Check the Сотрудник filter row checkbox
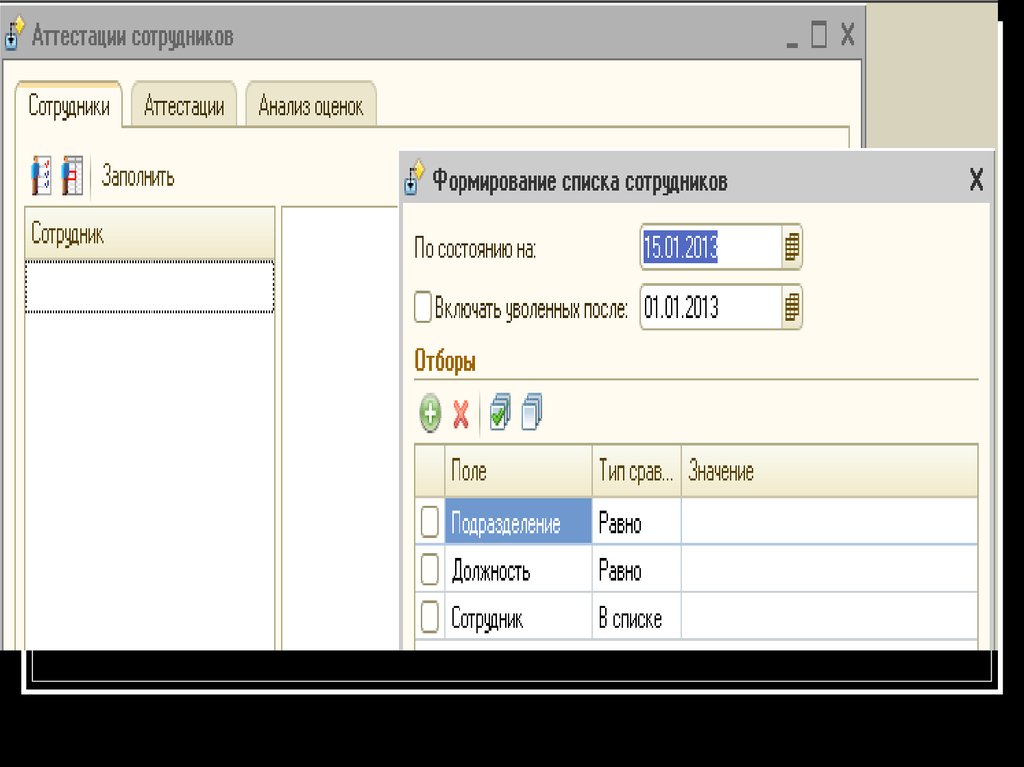The image size is (1024, 767). click(x=430, y=618)
